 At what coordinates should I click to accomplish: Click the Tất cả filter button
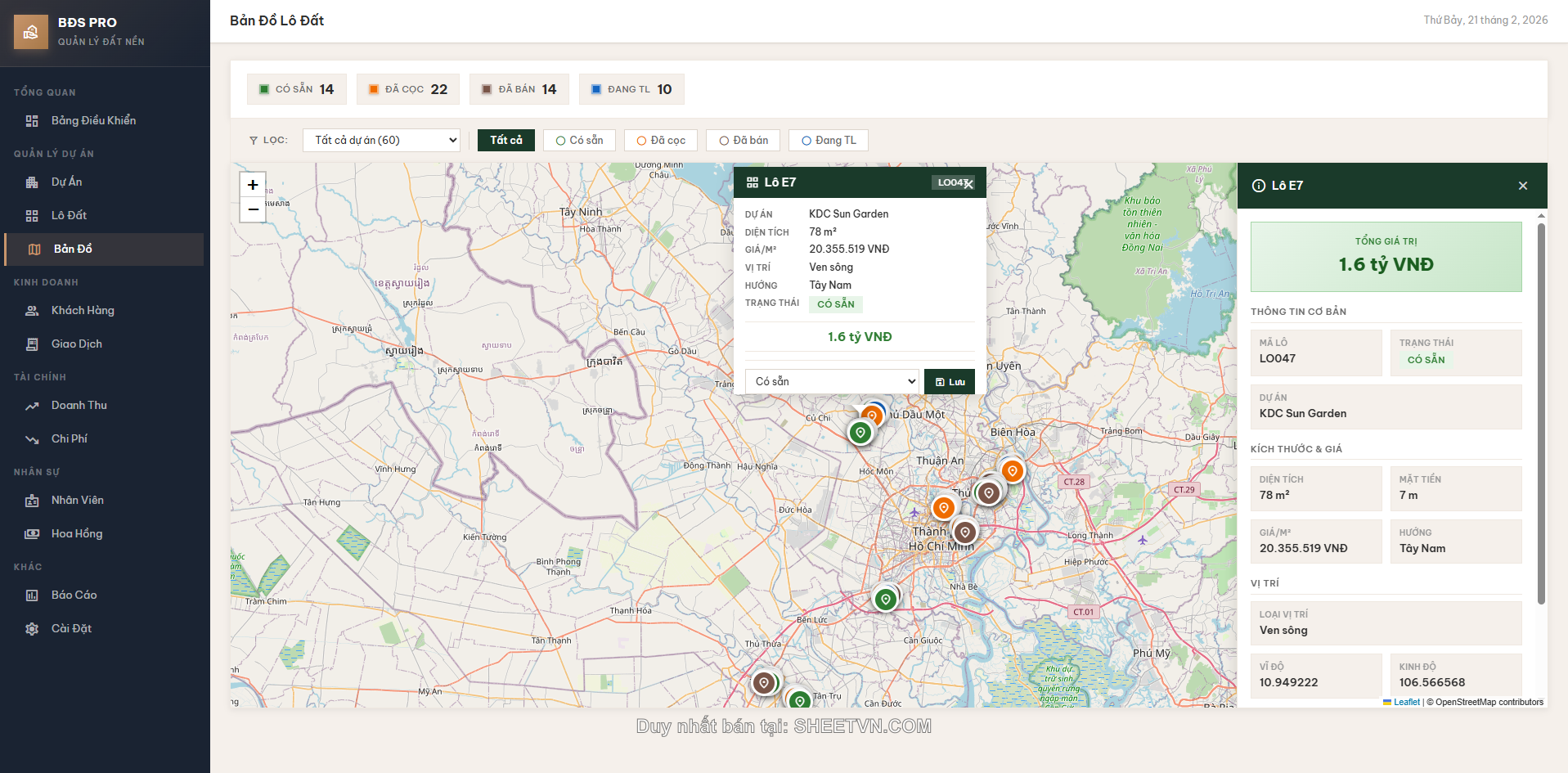(x=505, y=141)
